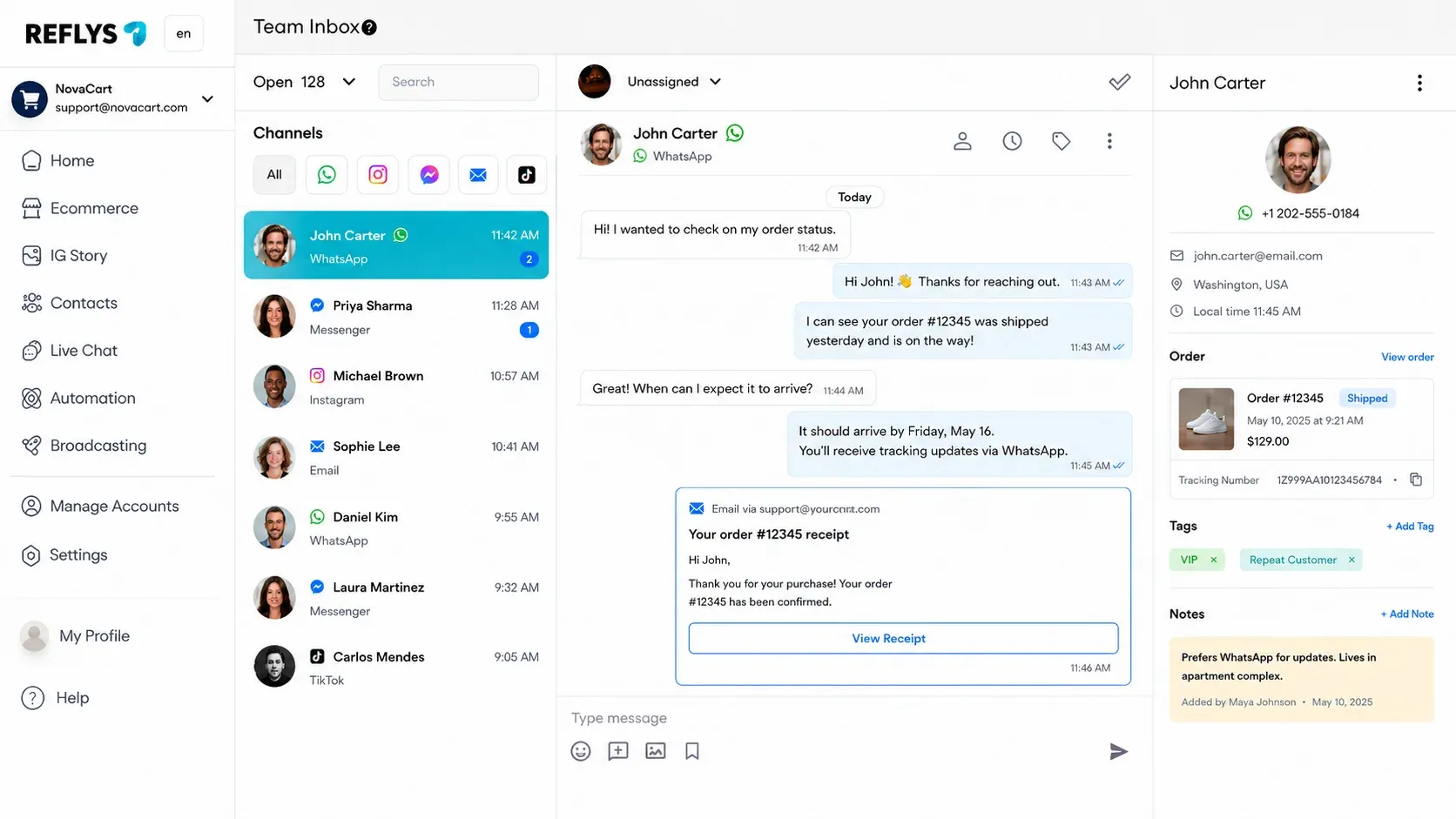Open assign-contact person icon in chat header

pyautogui.click(x=962, y=141)
